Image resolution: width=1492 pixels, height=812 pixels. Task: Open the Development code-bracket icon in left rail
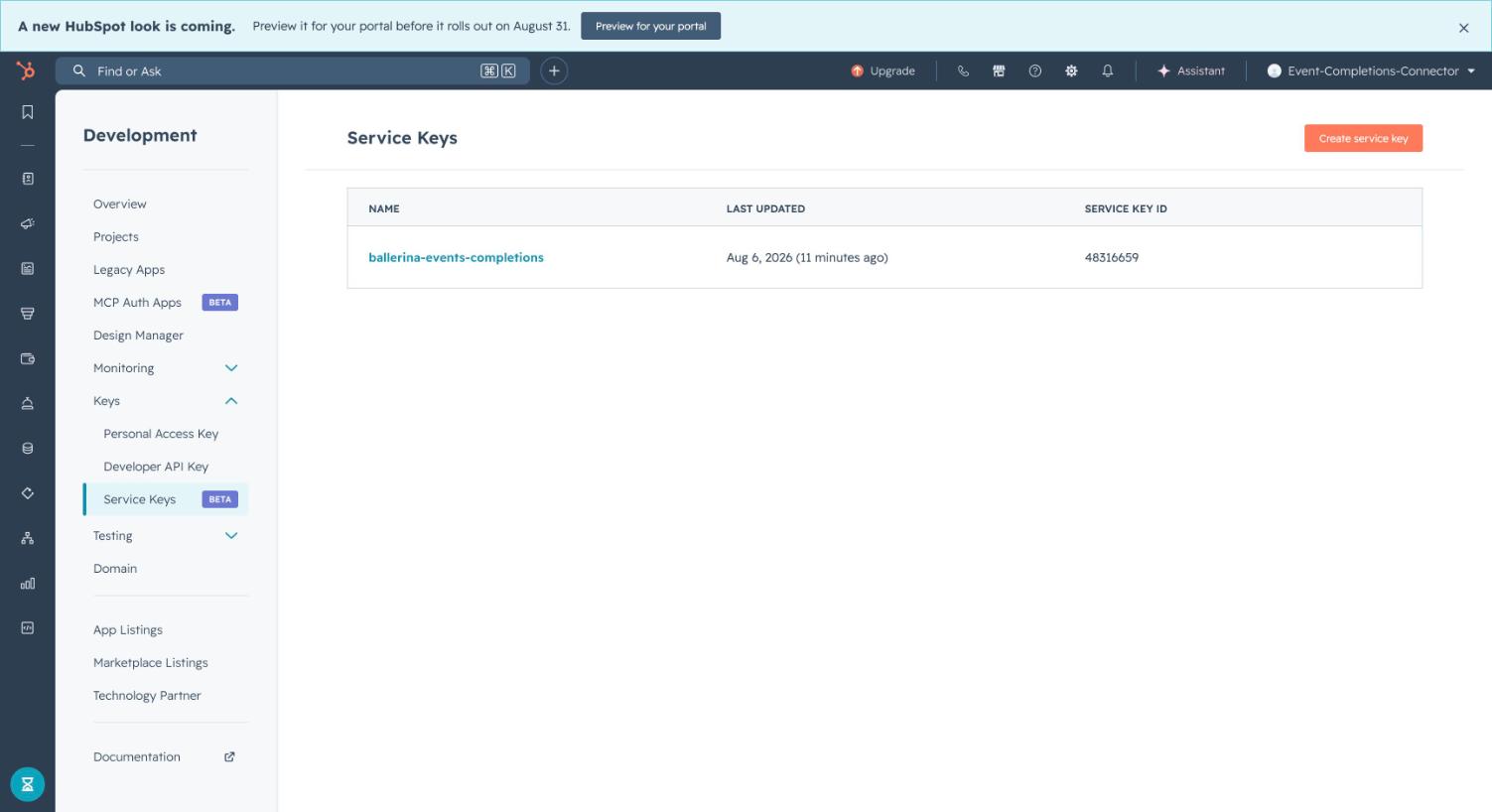(28, 628)
